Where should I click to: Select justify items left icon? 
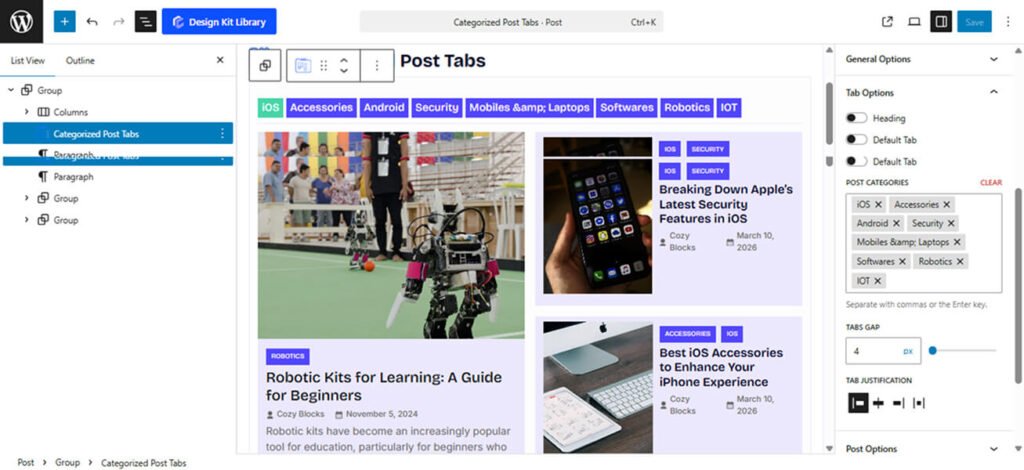[858, 403]
